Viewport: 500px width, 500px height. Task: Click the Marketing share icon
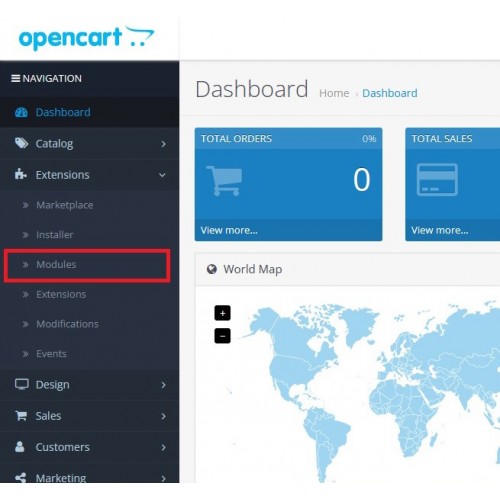pyautogui.click(x=21, y=478)
